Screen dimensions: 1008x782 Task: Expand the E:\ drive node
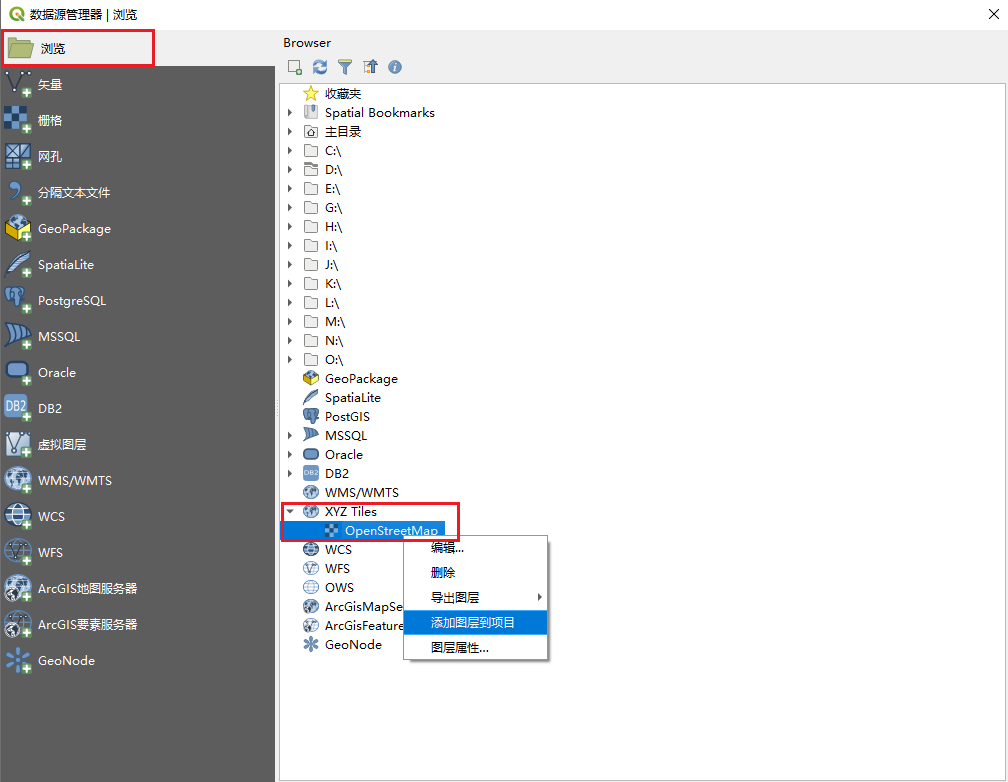290,188
